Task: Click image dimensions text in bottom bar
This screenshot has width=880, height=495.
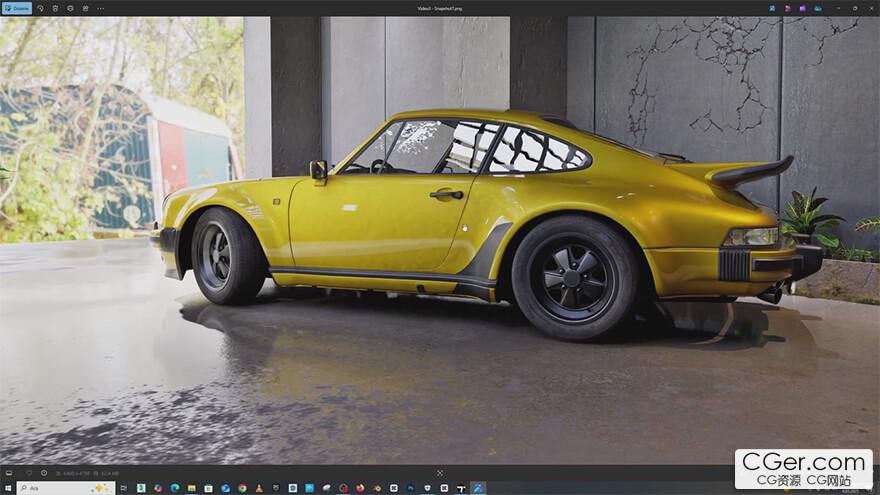Action: point(76,473)
